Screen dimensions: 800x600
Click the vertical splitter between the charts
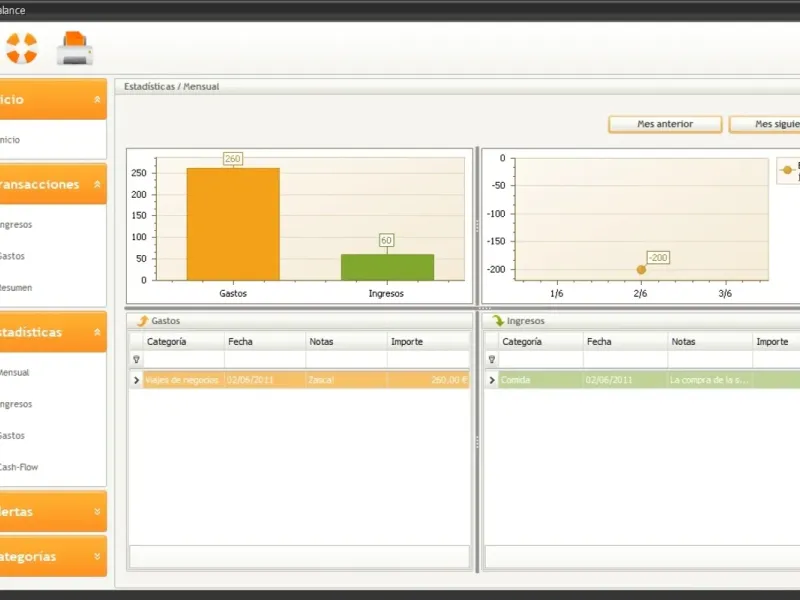(477, 226)
